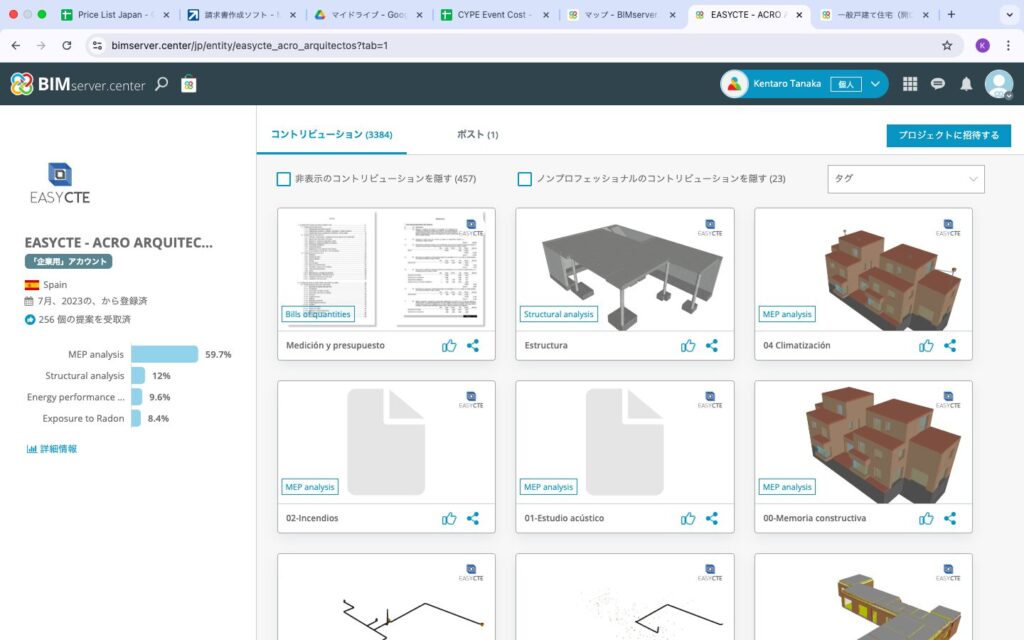Click the Energy performance bar at 9.6%
Viewport: 1024px width, 640px height.
pos(136,397)
